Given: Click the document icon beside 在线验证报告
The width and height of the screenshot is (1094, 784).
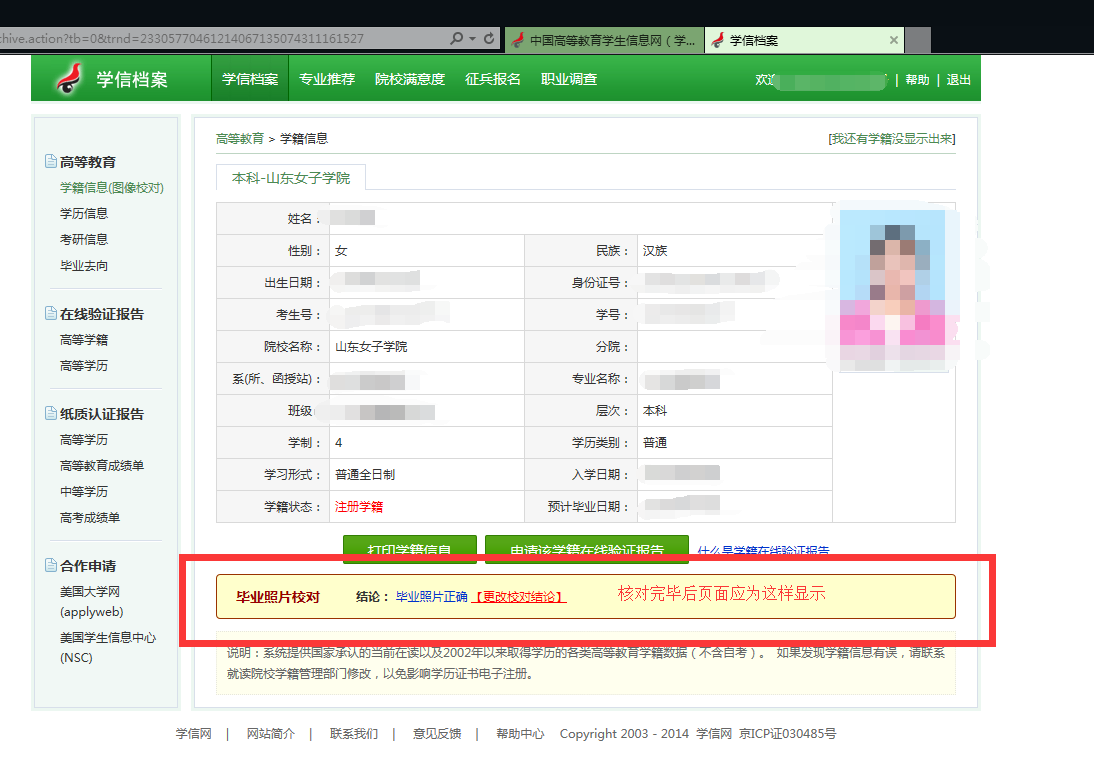Looking at the screenshot, I should [51, 313].
